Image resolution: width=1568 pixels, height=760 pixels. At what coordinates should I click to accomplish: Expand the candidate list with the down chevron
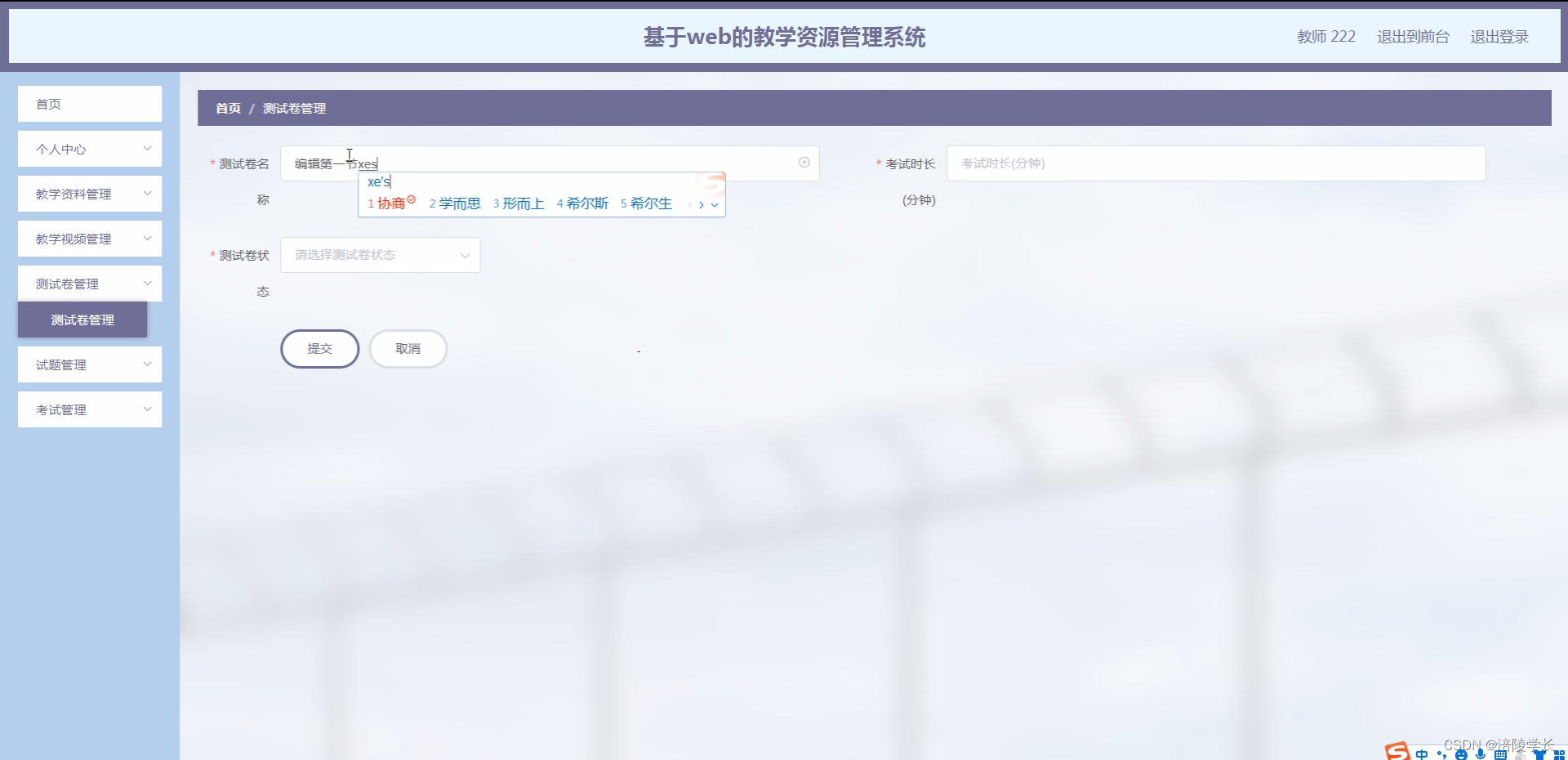coord(715,204)
